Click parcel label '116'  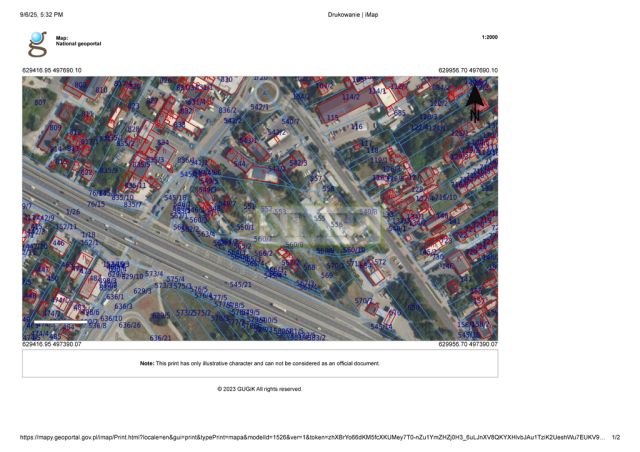click(357, 127)
